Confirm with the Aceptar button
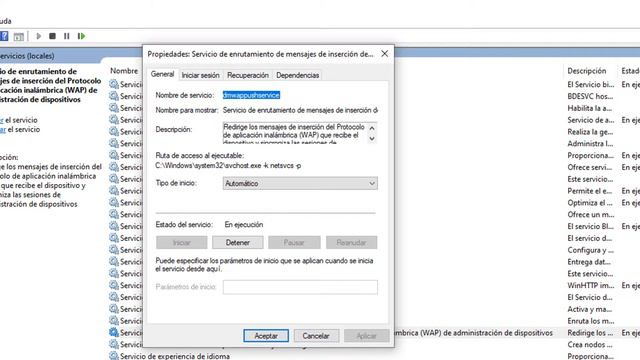This screenshot has height=360, width=640. pos(266,336)
